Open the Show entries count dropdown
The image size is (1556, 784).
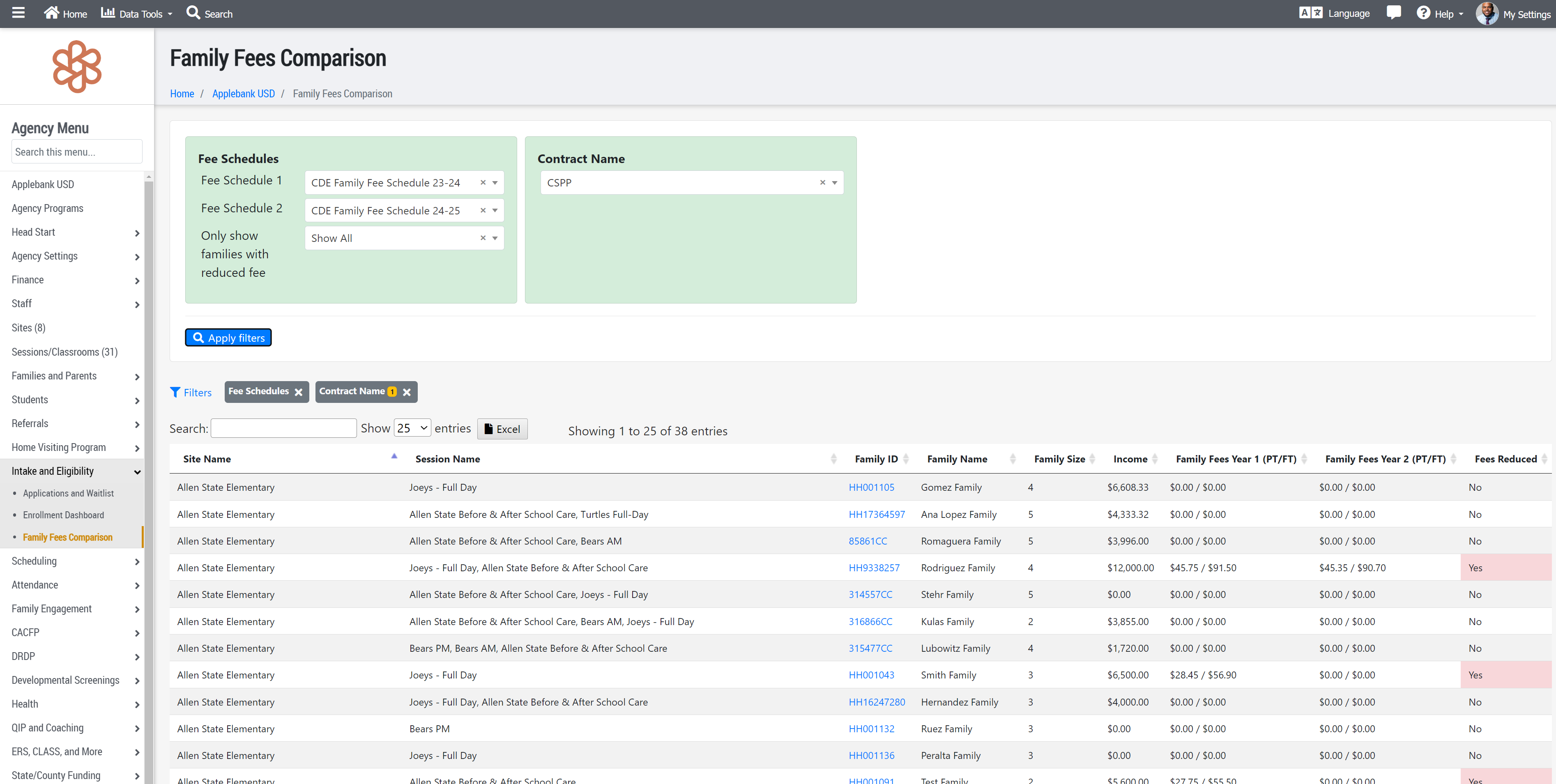pos(412,428)
